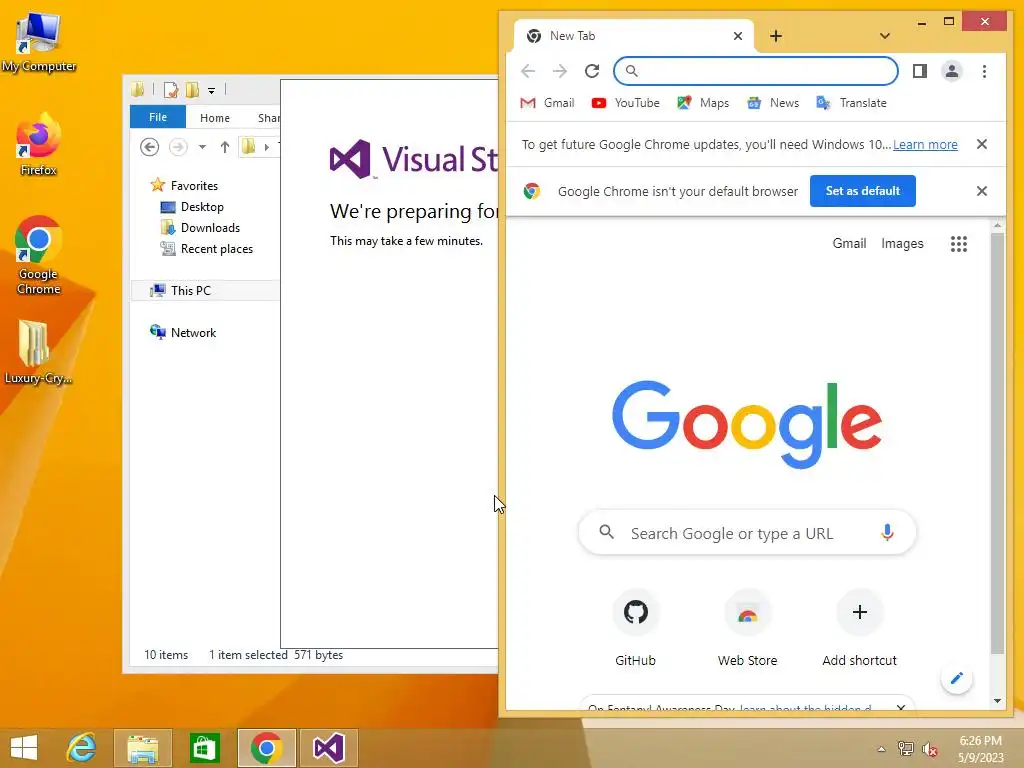Open Explorer's quick access toolbar dropdown
This screenshot has width=1024, height=768.
(x=212, y=91)
